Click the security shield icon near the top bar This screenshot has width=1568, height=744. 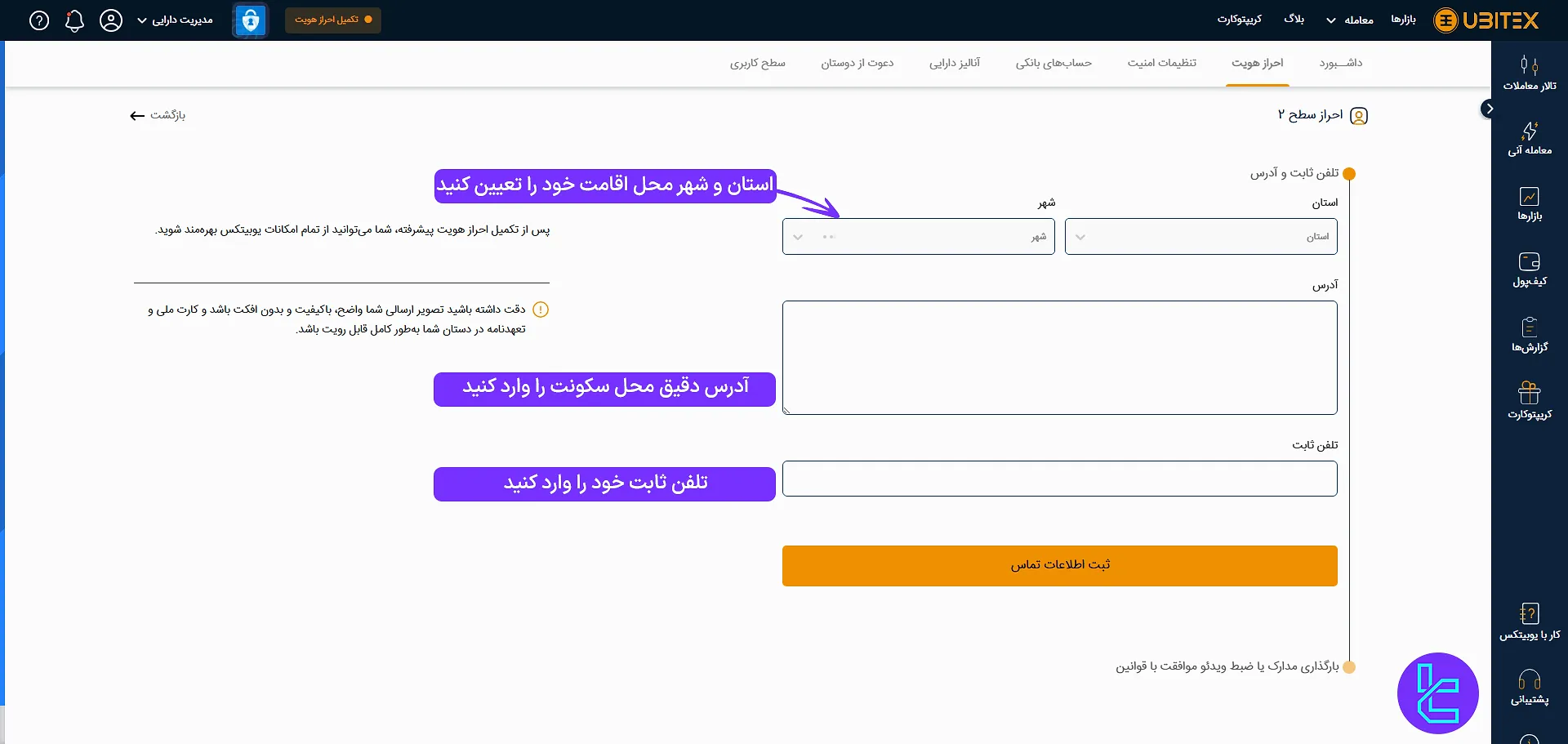click(x=250, y=20)
